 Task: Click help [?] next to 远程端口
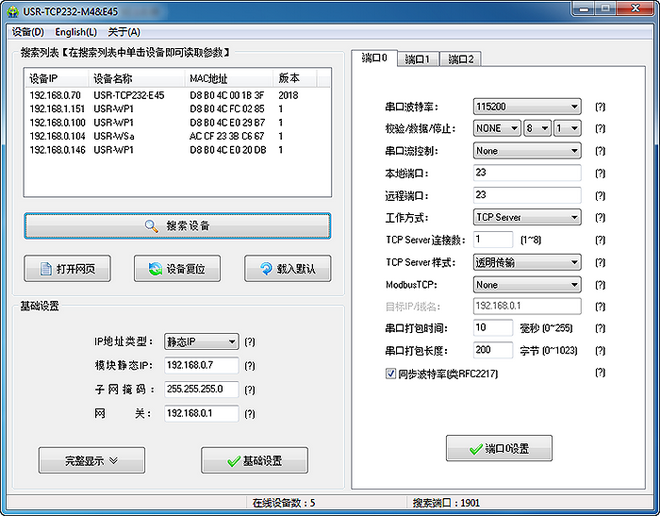click(x=600, y=195)
